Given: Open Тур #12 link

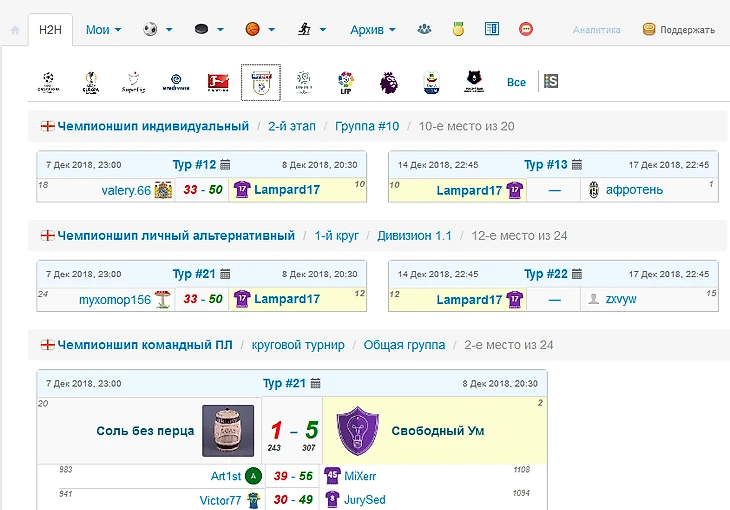Looking at the screenshot, I should [194, 164].
